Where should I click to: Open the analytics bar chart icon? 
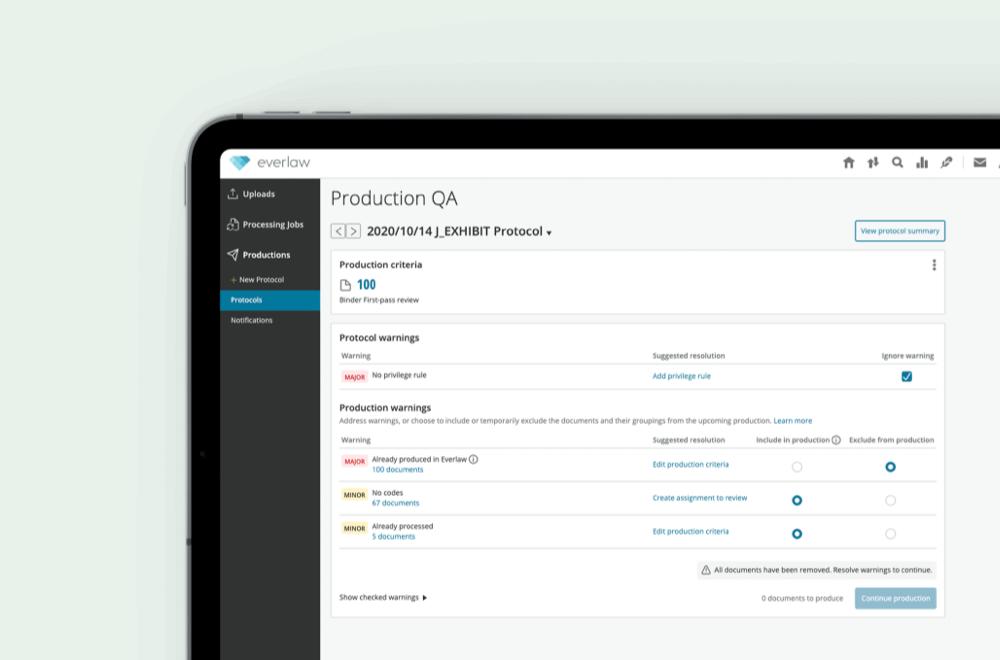tap(922, 163)
